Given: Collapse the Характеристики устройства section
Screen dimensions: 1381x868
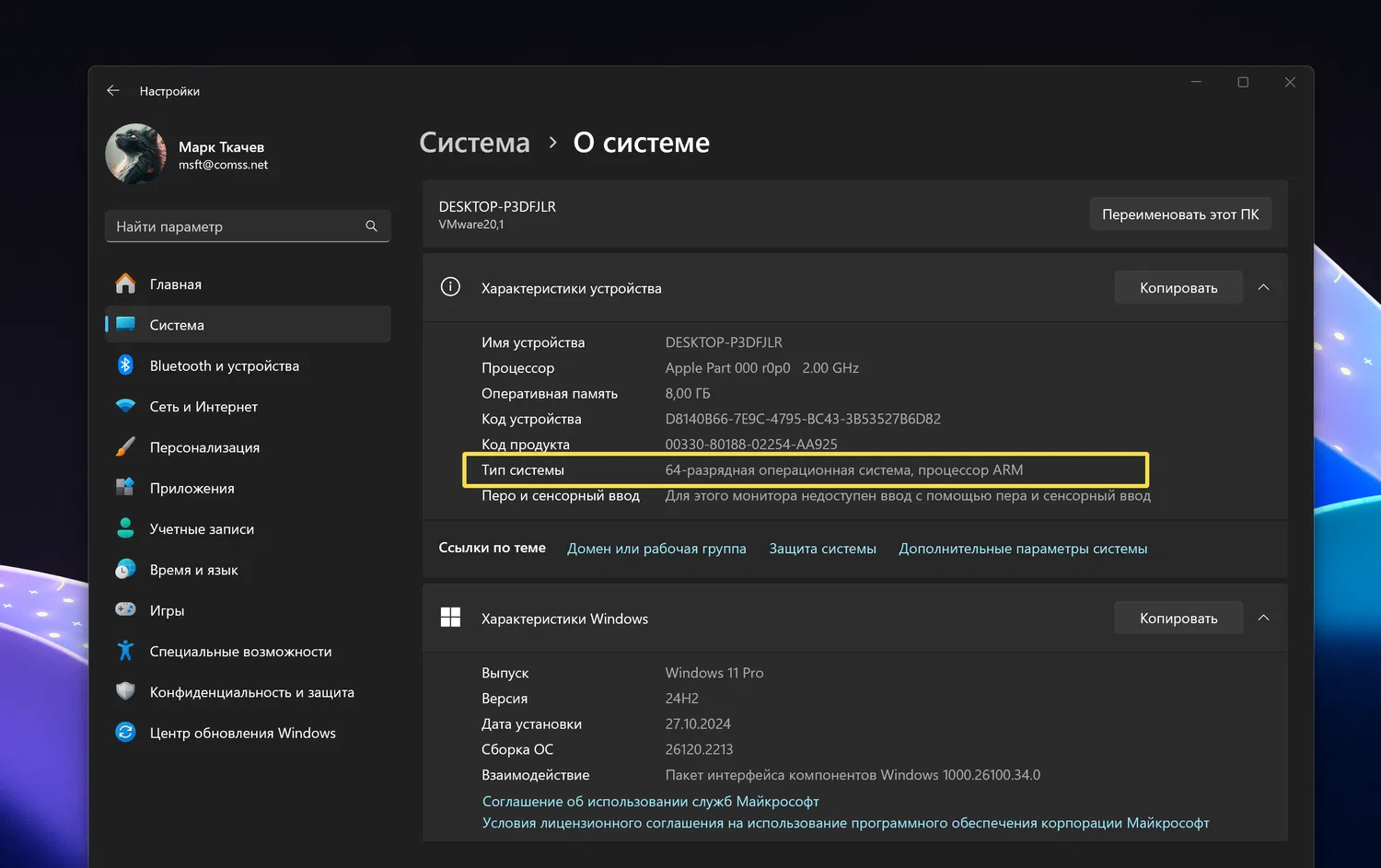Looking at the screenshot, I should [x=1263, y=287].
